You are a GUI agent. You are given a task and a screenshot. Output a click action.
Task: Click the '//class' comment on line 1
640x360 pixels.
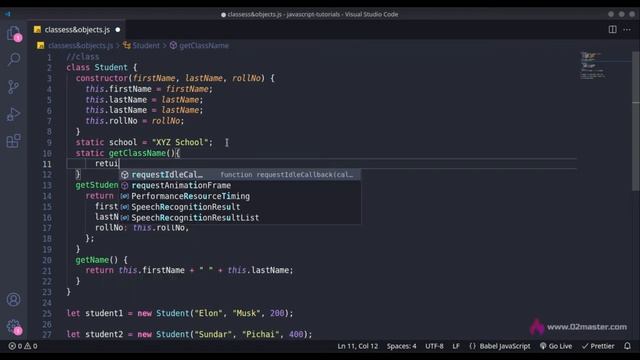pyautogui.click(x=83, y=57)
